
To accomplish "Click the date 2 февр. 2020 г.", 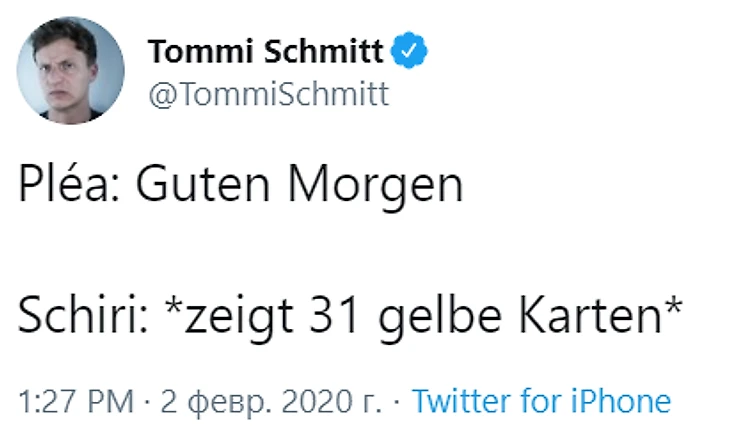I will (255, 401).
